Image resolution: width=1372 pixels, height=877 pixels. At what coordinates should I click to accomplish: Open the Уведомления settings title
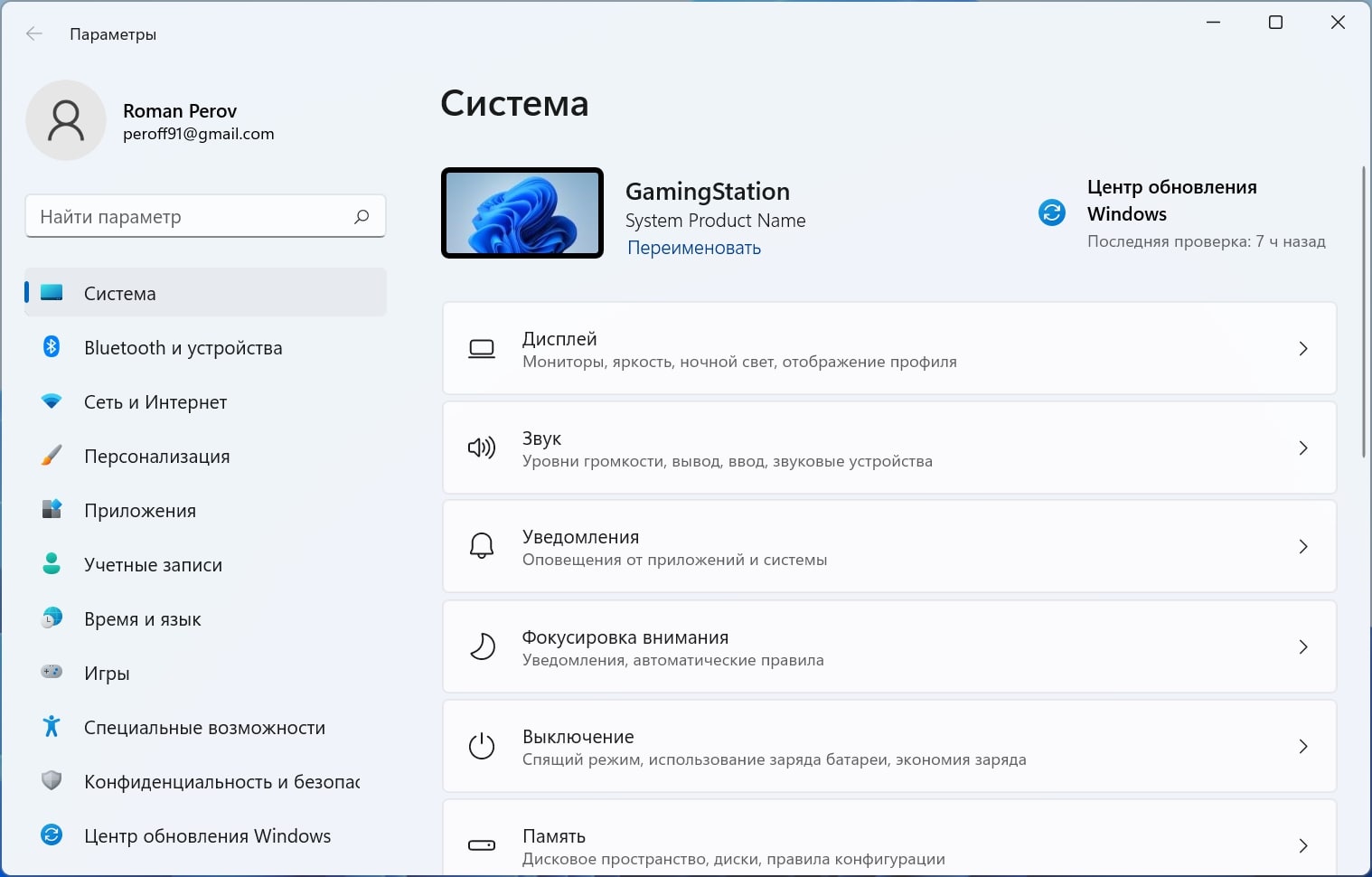(580, 537)
